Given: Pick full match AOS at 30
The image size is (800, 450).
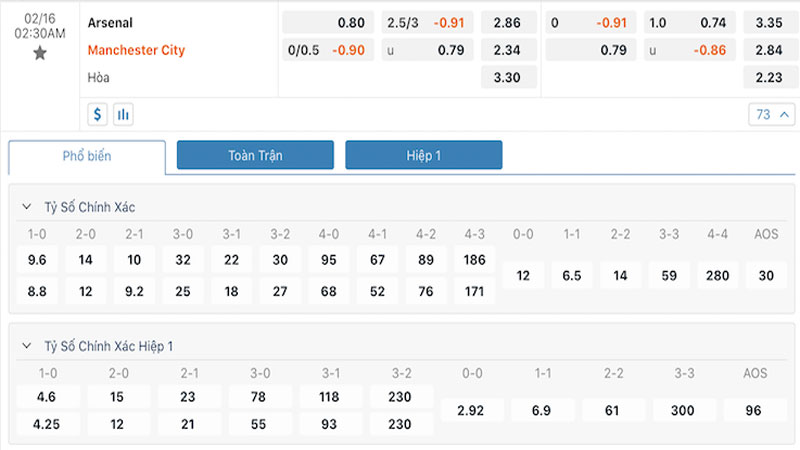Looking at the screenshot, I should click(x=766, y=276).
